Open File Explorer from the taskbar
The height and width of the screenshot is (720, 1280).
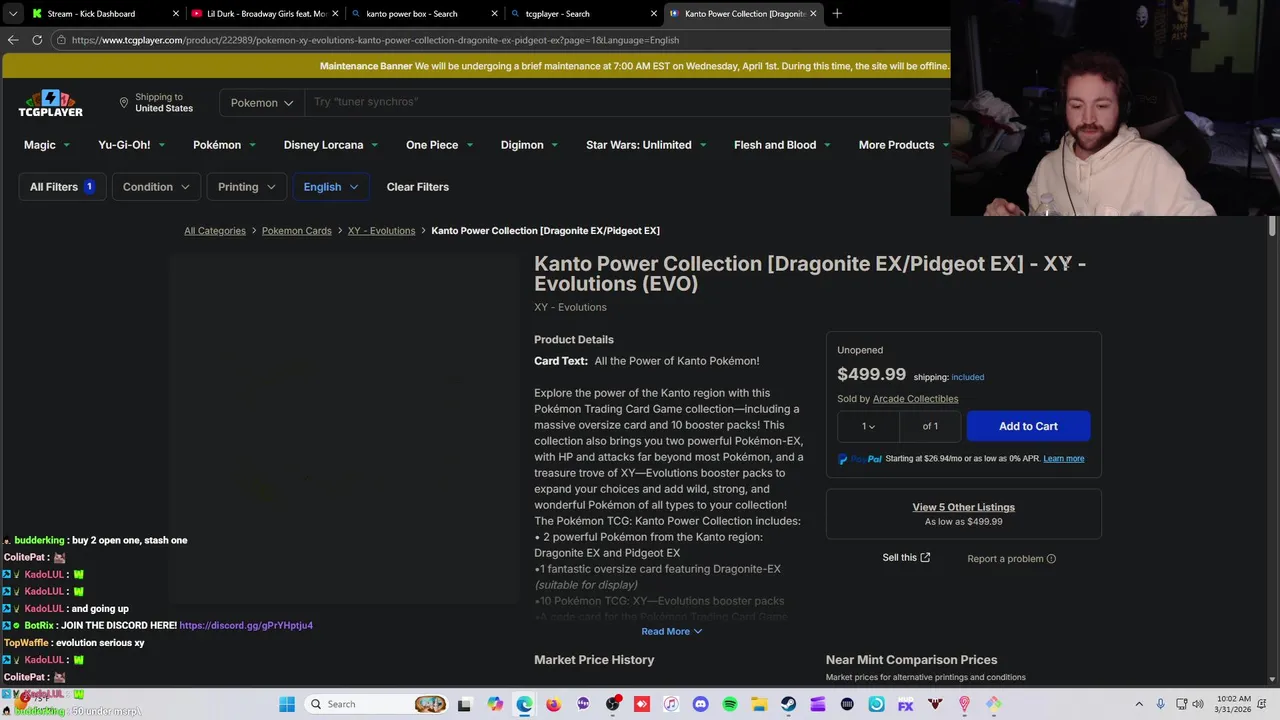click(x=759, y=704)
